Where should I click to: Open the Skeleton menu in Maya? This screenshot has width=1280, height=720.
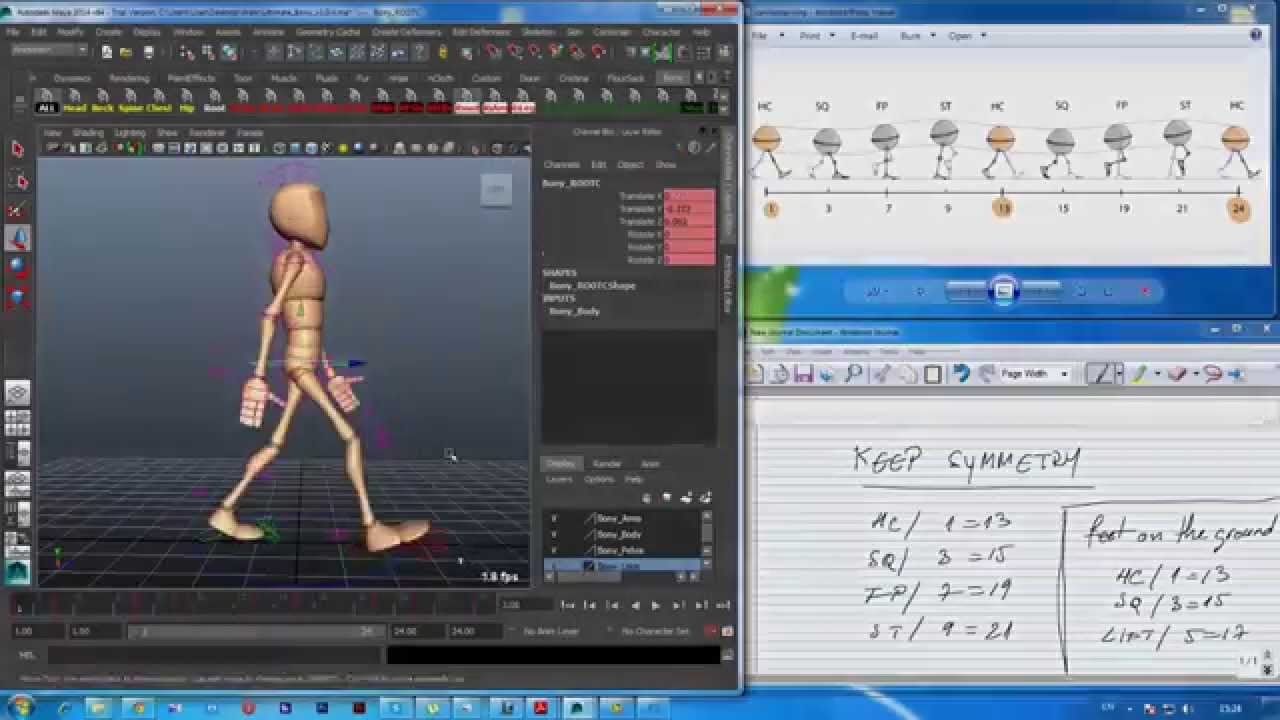pyautogui.click(x=538, y=32)
